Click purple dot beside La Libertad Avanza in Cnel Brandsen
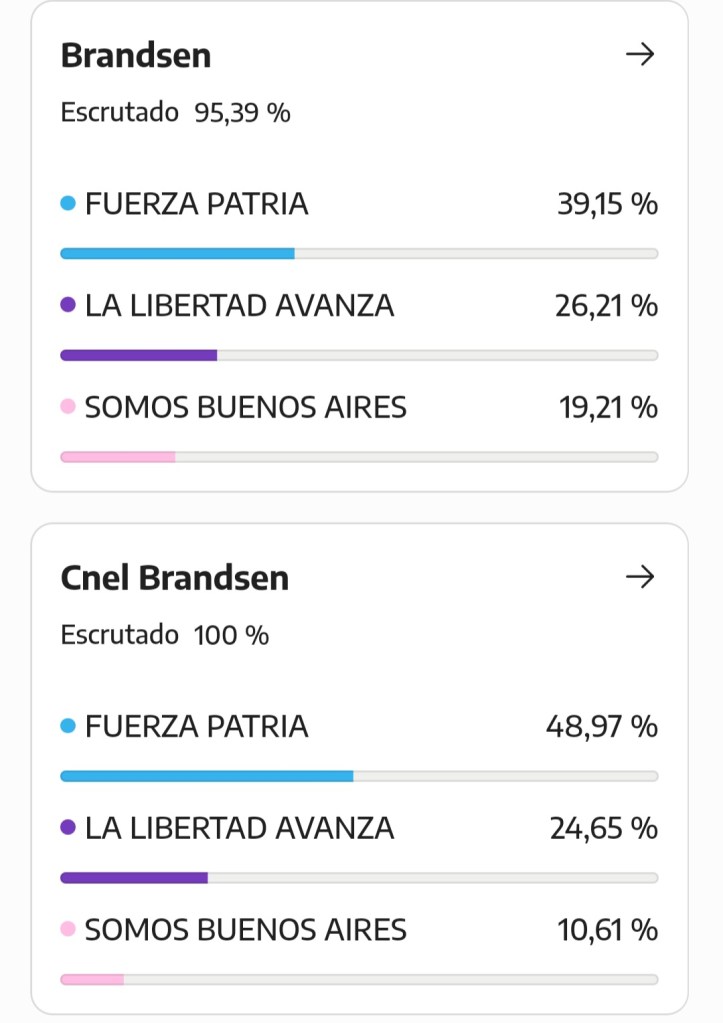Screen dimensions: 723x1023 click(68, 828)
